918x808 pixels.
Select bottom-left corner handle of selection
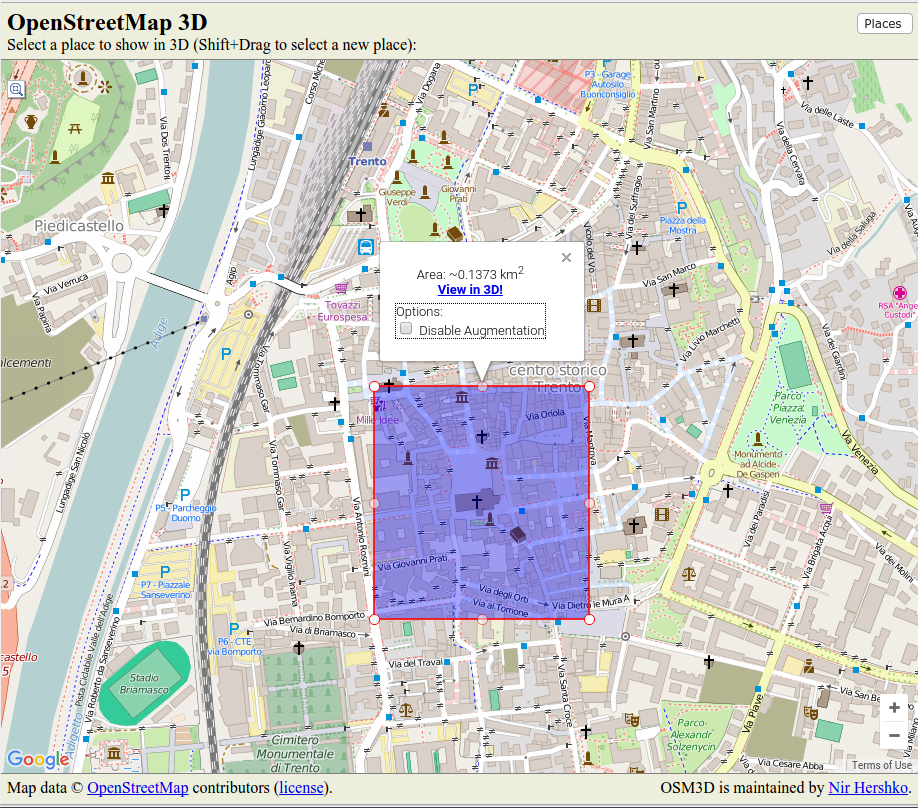(375, 619)
